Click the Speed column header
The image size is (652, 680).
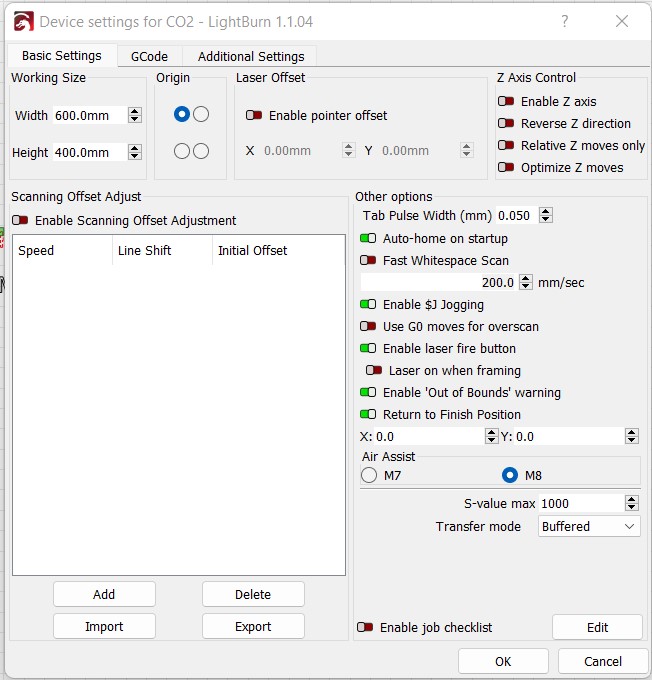62,250
